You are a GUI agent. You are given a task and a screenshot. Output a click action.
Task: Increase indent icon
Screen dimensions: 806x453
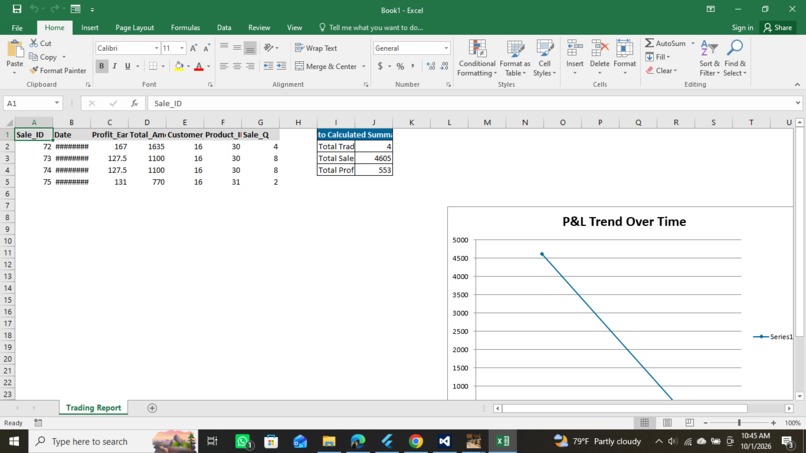pyautogui.click(x=281, y=66)
